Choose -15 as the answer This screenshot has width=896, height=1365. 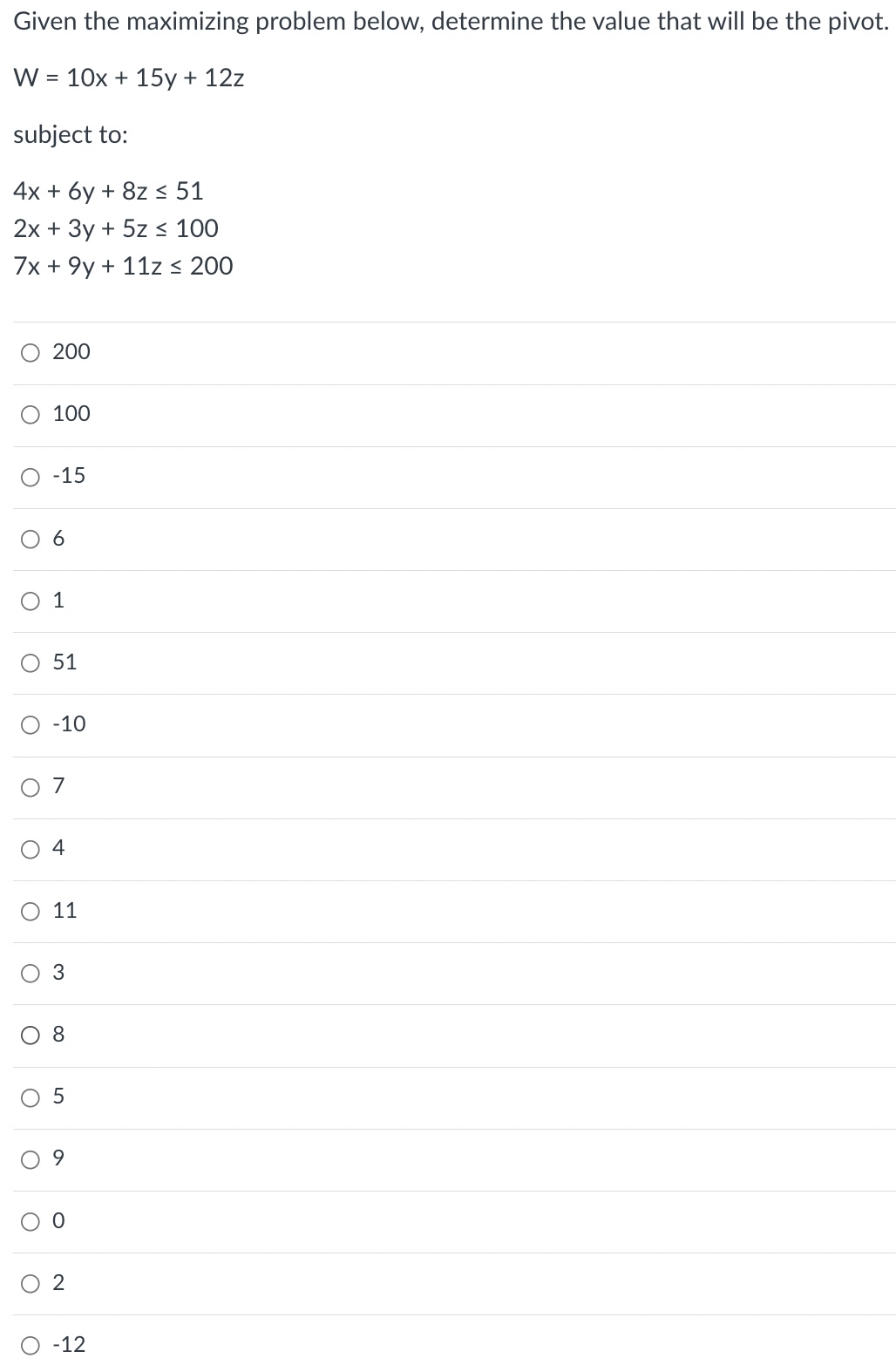click(31, 477)
